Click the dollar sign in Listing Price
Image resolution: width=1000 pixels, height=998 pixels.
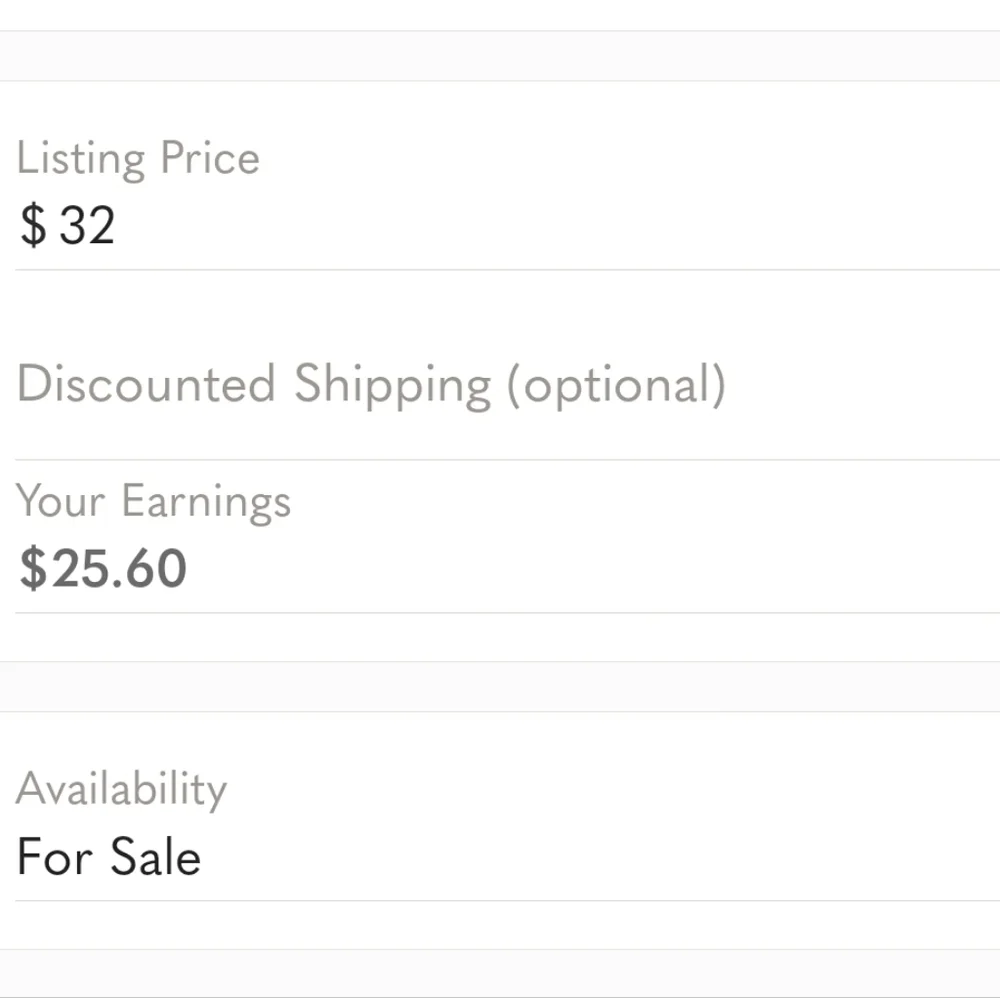coord(33,225)
